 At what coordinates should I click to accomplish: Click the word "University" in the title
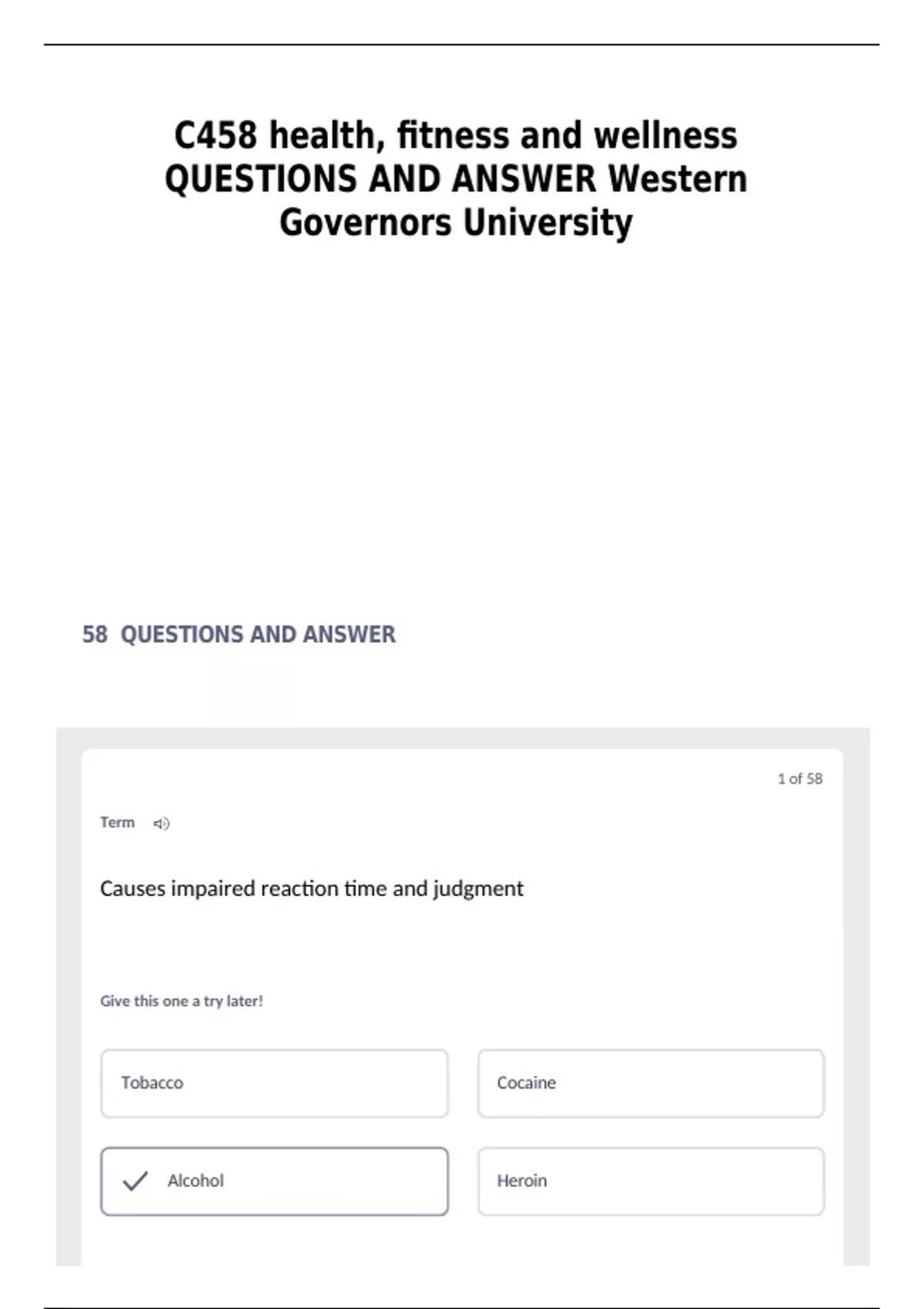(x=547, y=223)
